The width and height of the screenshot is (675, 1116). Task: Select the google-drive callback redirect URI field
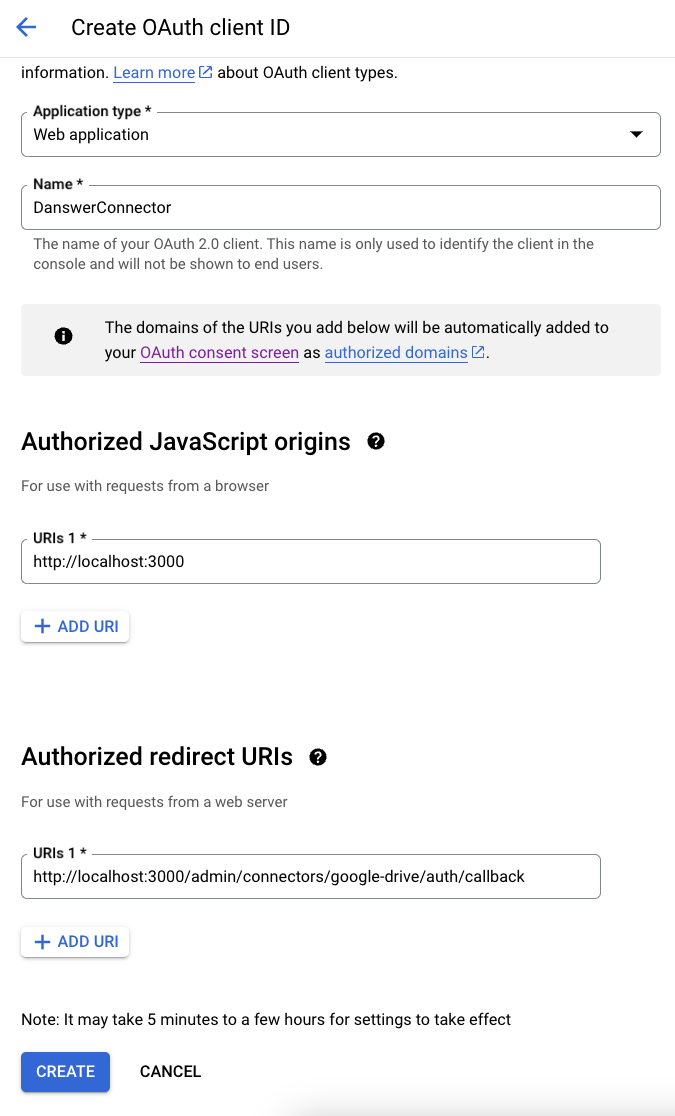[x=310, y=876]
